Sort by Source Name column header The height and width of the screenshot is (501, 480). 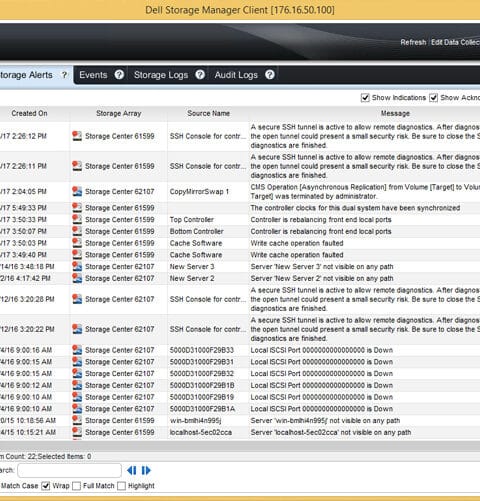point(208,113)
